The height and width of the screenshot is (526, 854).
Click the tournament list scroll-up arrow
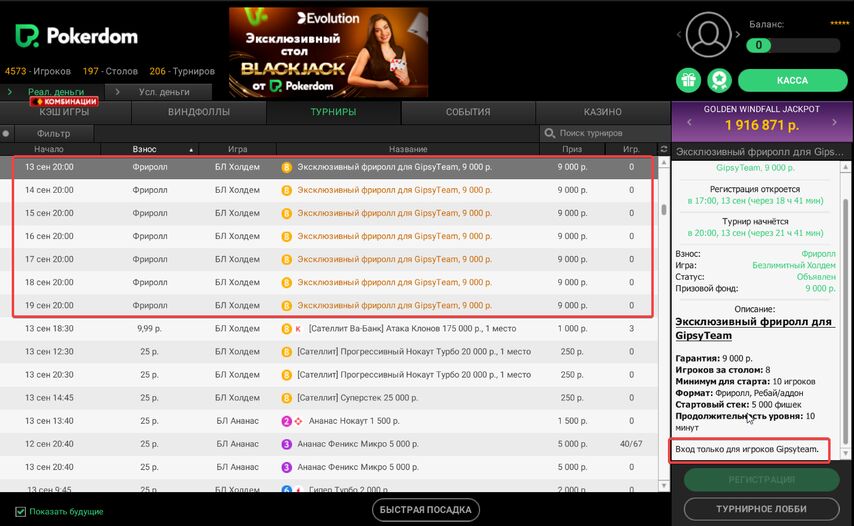pos(663,162)
